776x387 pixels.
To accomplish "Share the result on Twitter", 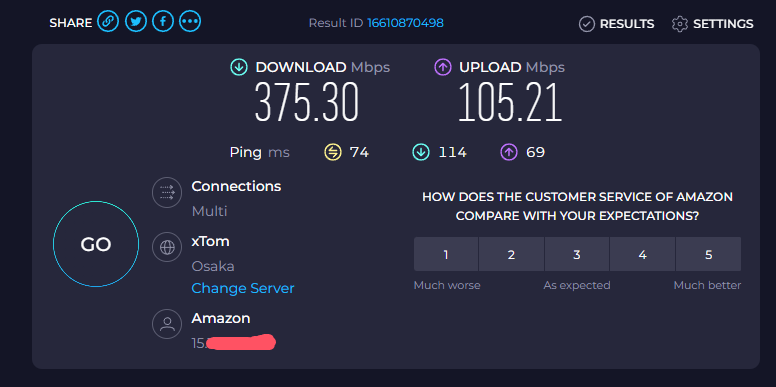I will coord(136,21).
